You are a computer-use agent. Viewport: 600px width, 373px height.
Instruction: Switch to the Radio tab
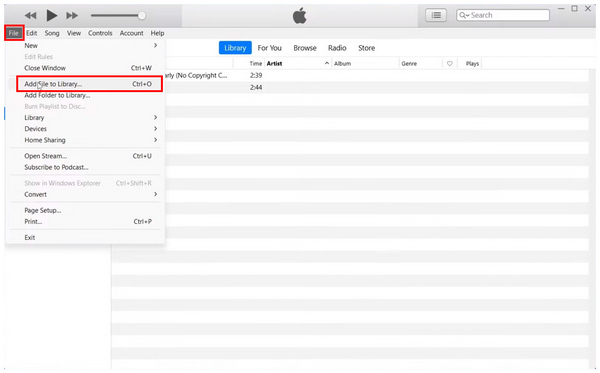coord(337,48)
